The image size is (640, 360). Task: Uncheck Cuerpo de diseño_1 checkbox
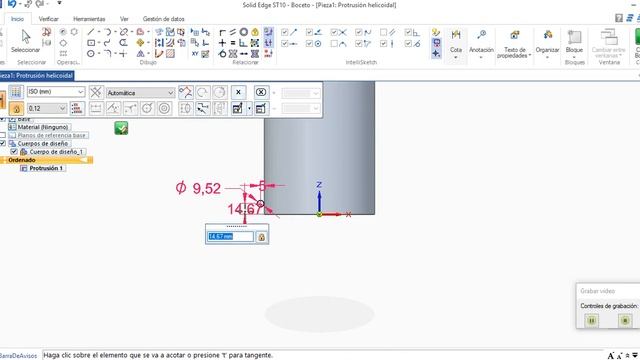[14, 151]
